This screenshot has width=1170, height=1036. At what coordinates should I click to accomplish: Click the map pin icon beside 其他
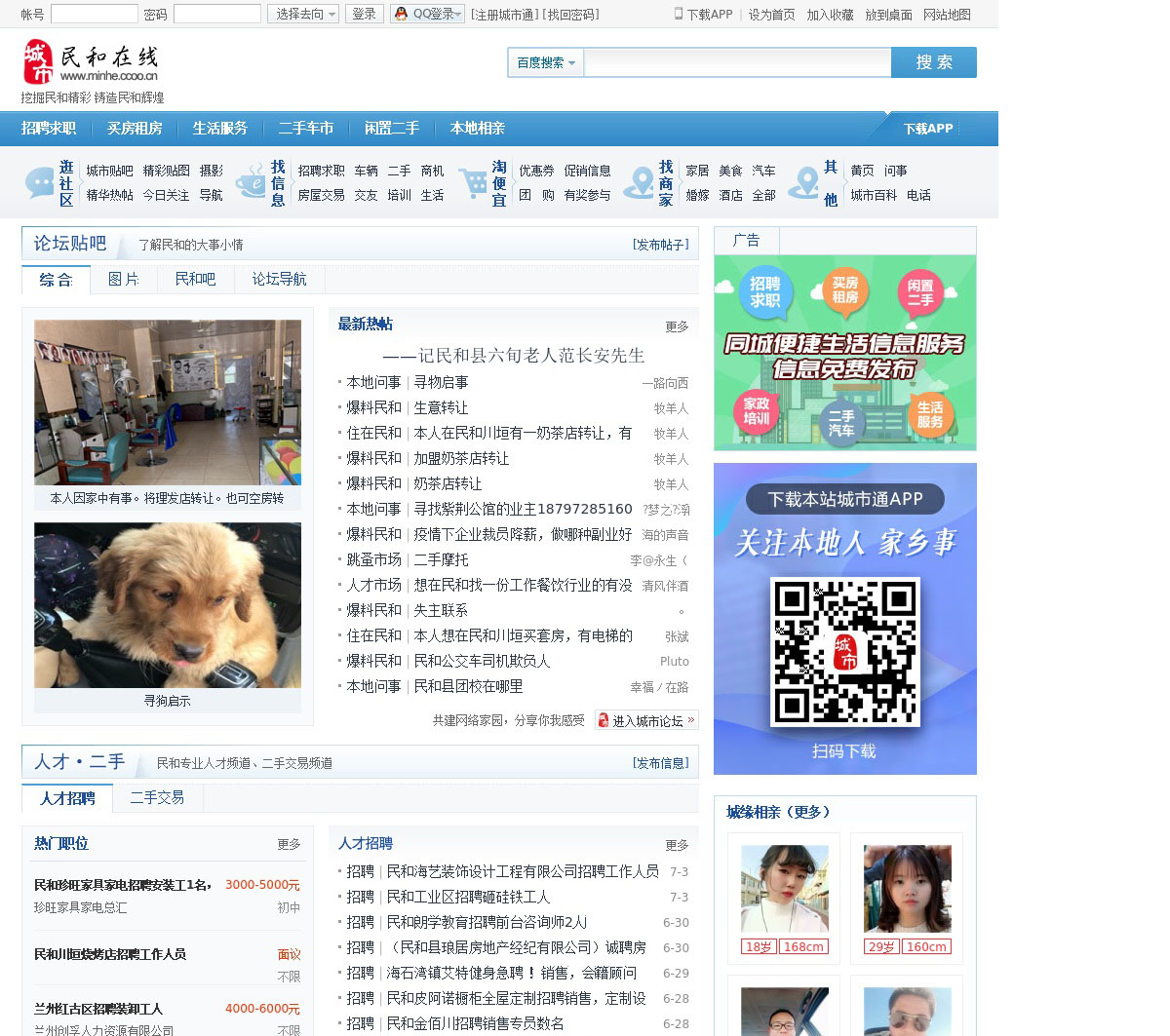803,182
